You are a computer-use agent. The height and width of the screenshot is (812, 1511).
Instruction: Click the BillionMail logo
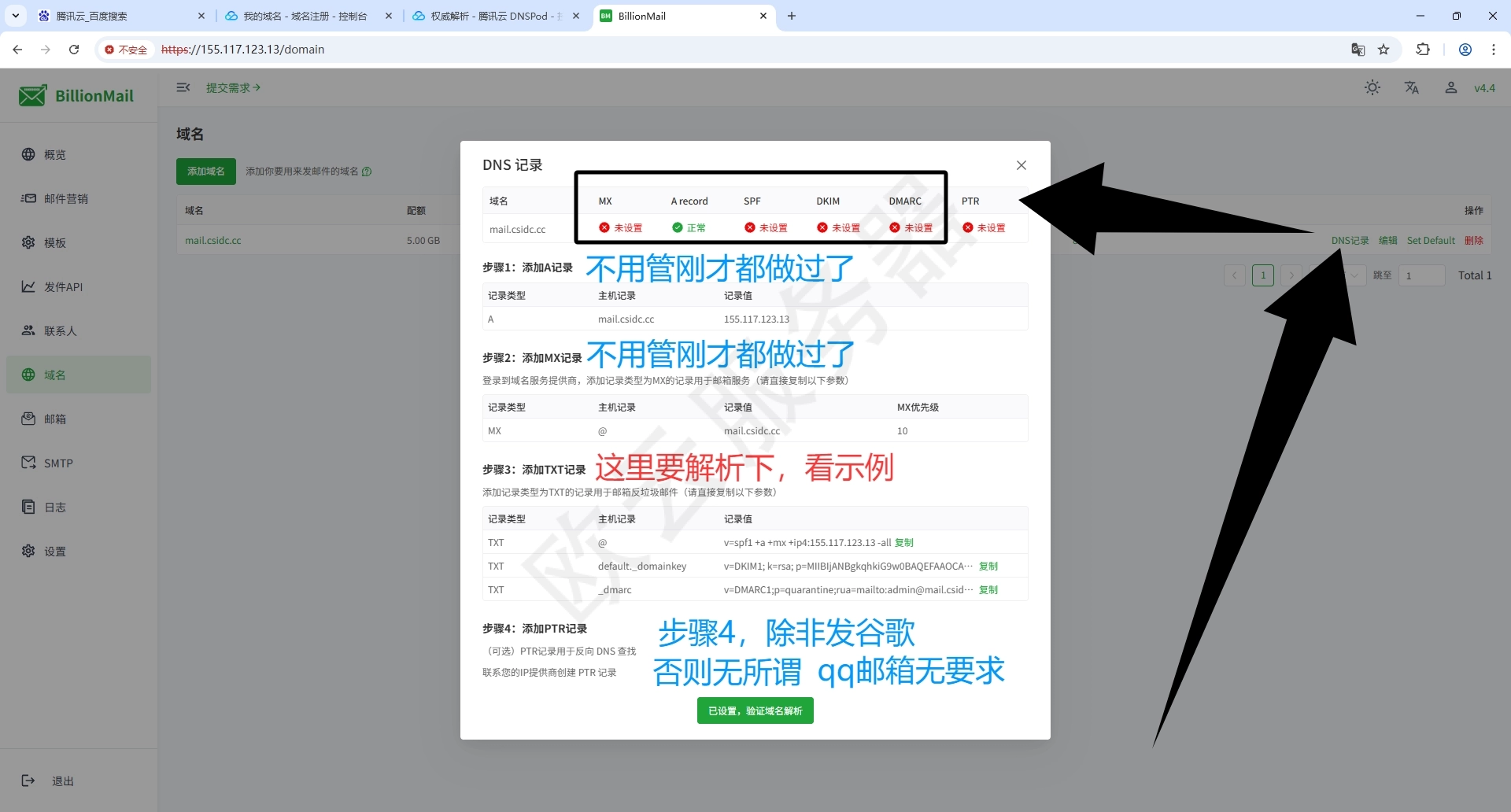tap(76, 96)
